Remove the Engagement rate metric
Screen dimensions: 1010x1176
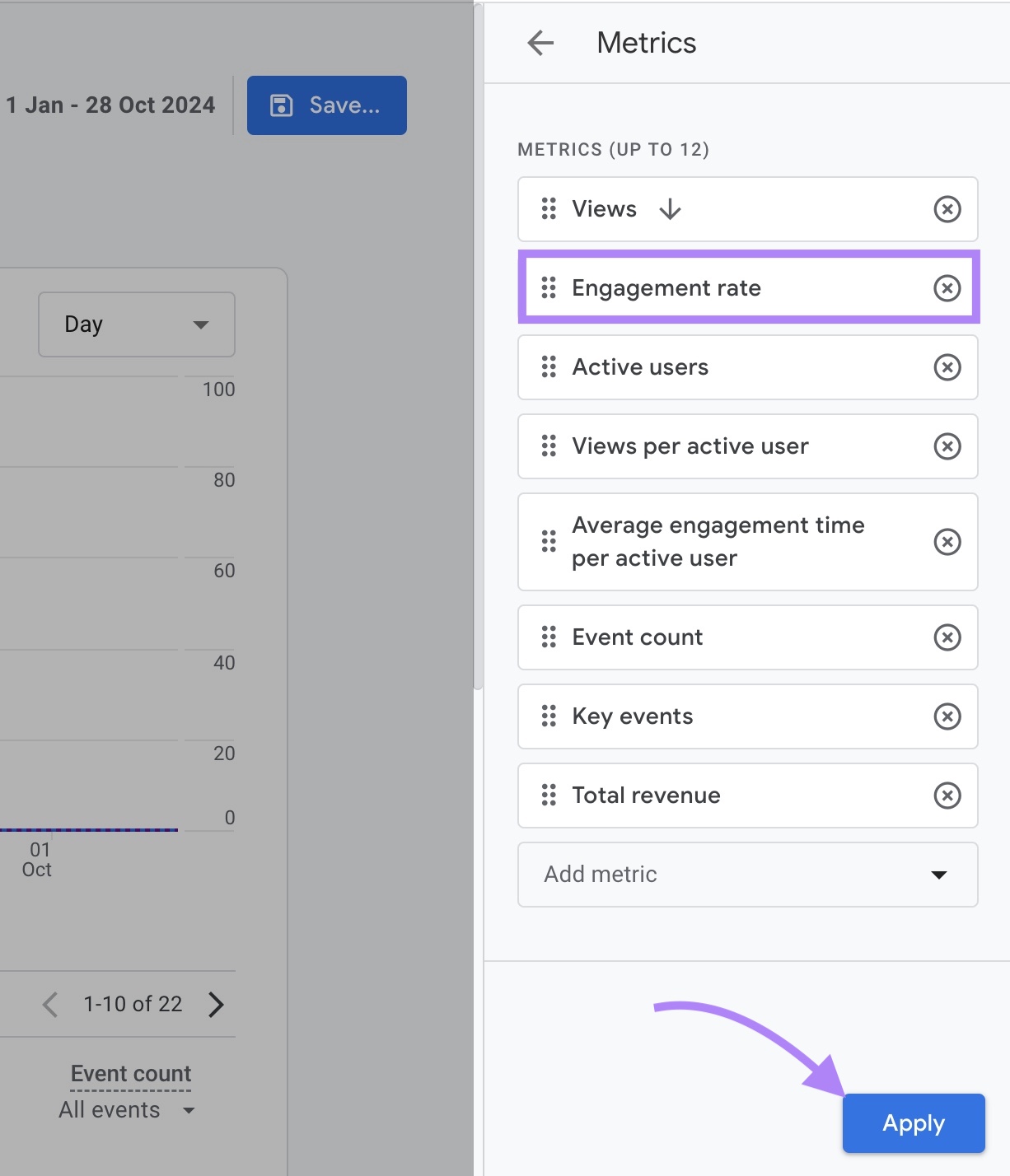click(x=947, y=287)
